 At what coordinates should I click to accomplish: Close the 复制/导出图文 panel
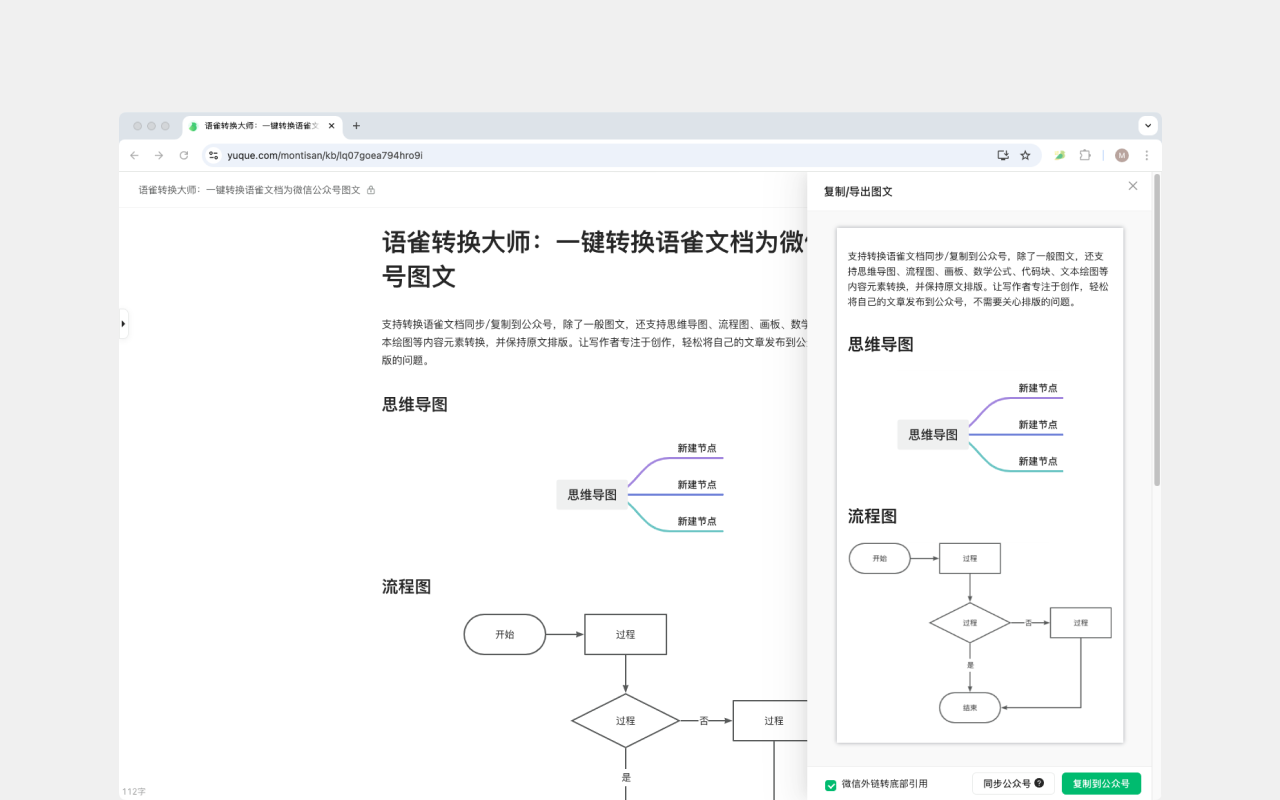[1133, 186]
